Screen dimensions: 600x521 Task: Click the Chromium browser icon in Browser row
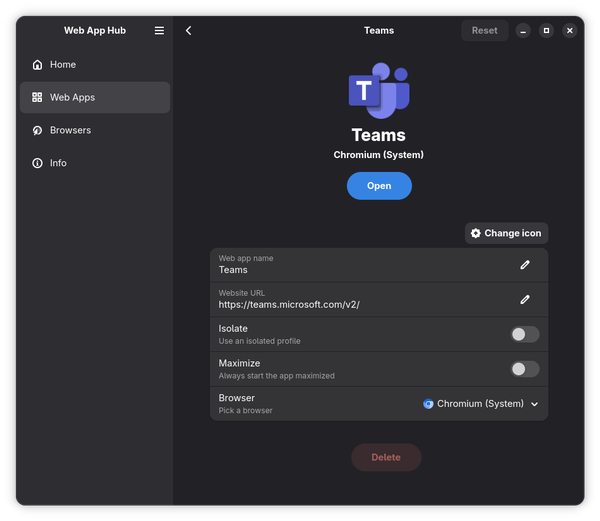[428, 404]
